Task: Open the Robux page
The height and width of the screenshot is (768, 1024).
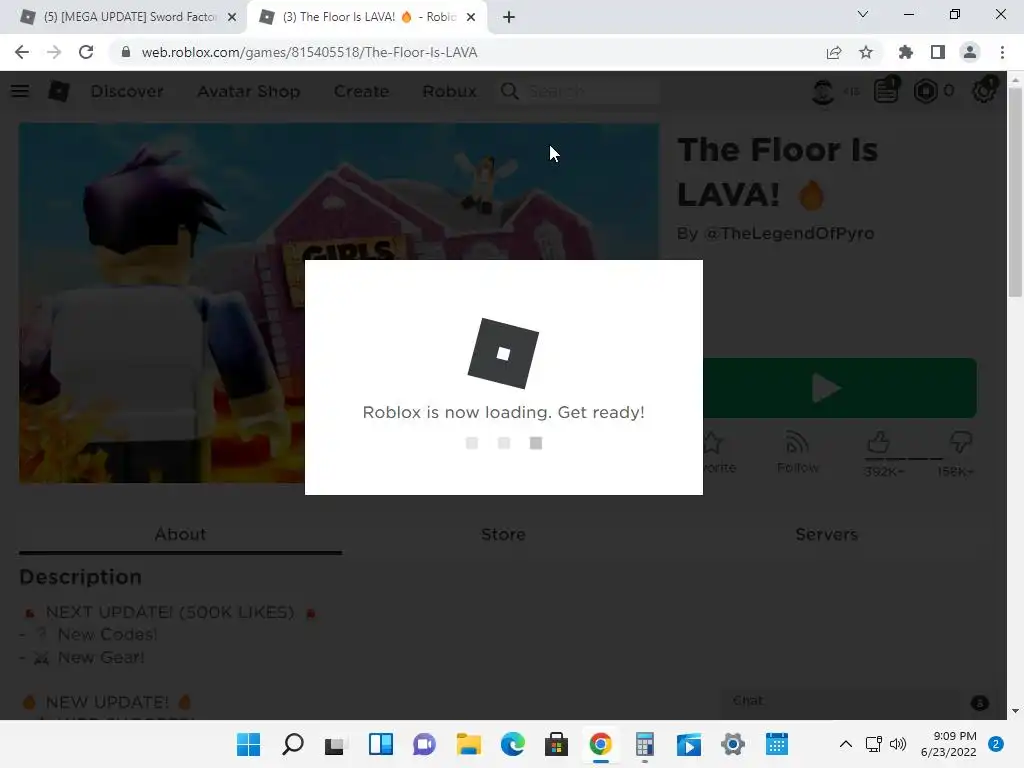Action: click(x=449, y=91)
